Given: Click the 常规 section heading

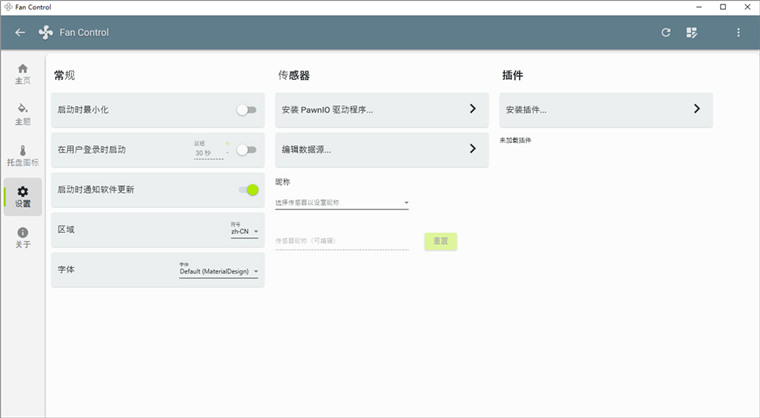Looking at the screenshot, I should pos(64,75).
